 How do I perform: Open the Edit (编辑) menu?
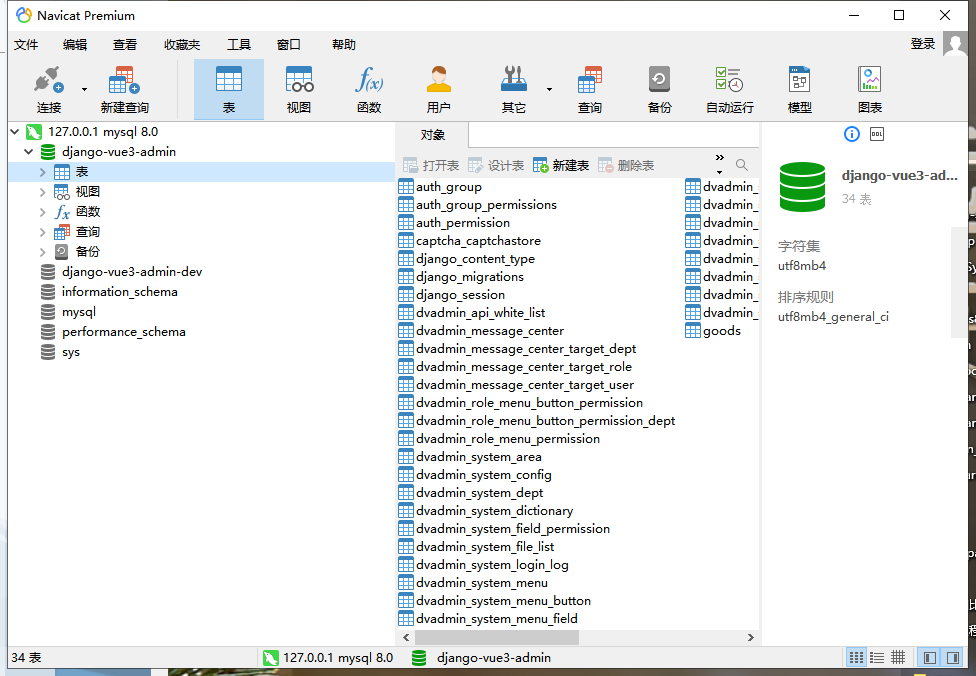75,45
